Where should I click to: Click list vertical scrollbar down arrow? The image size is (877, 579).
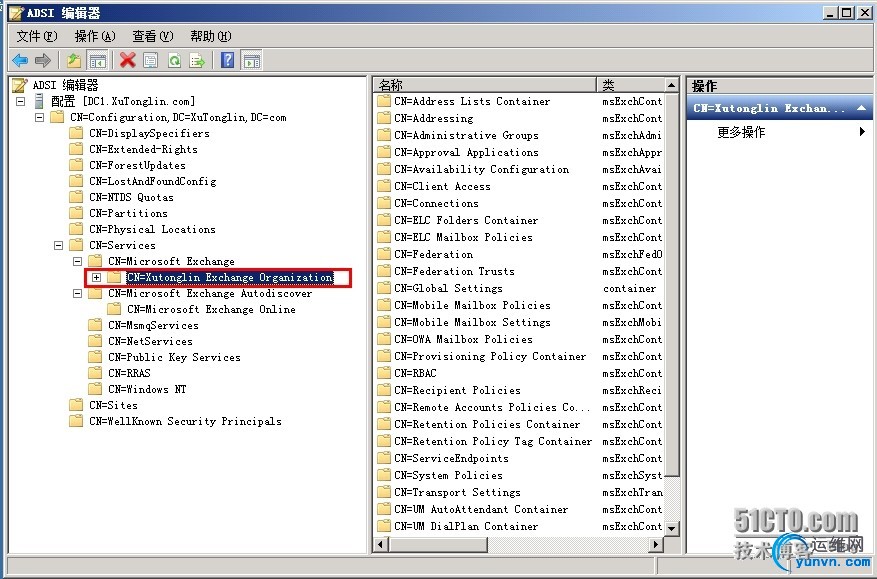(x=672, y=527)
